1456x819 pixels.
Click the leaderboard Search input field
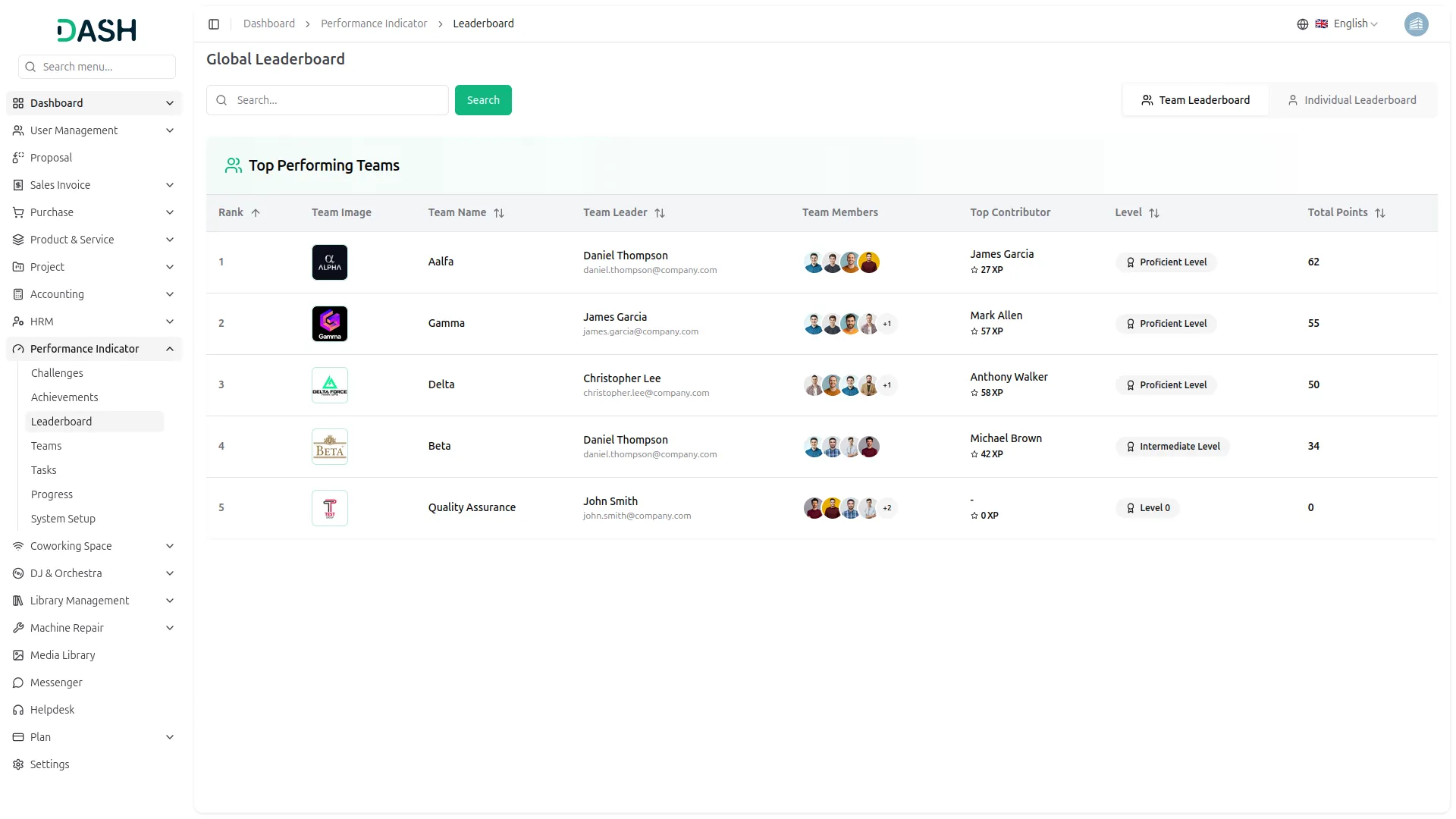328,100
